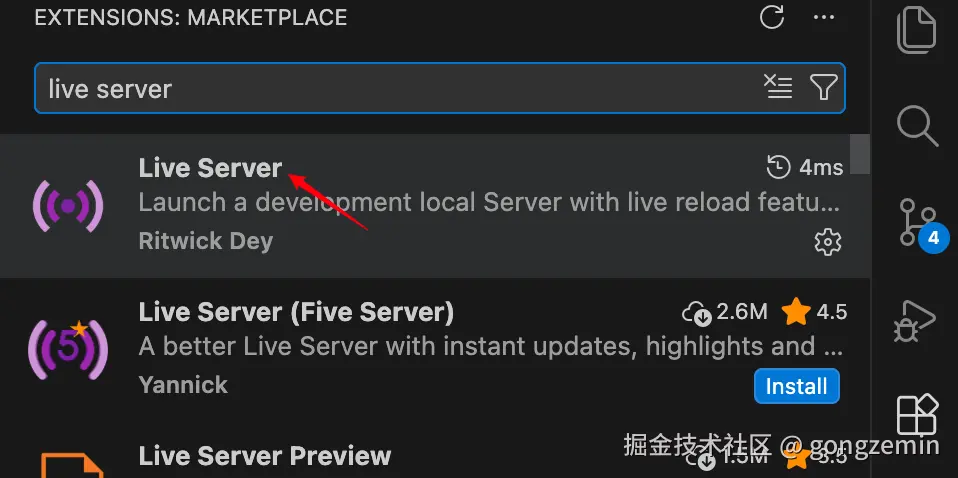The height and width of the screenshot is (478, 958).
Task: Open Source Control view with 4 changes
Action: tap(918, 224)
